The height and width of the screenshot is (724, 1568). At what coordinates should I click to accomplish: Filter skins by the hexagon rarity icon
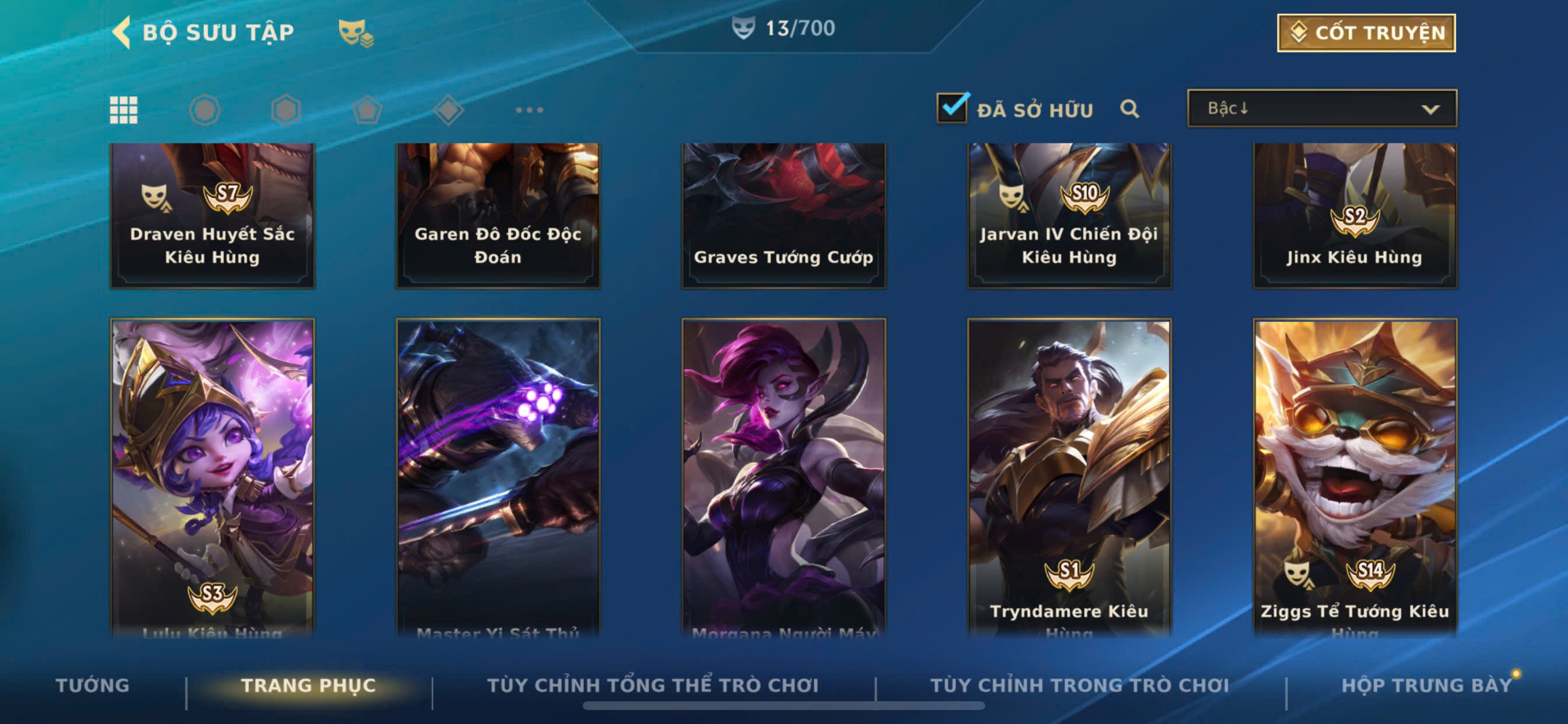(286, 110)
